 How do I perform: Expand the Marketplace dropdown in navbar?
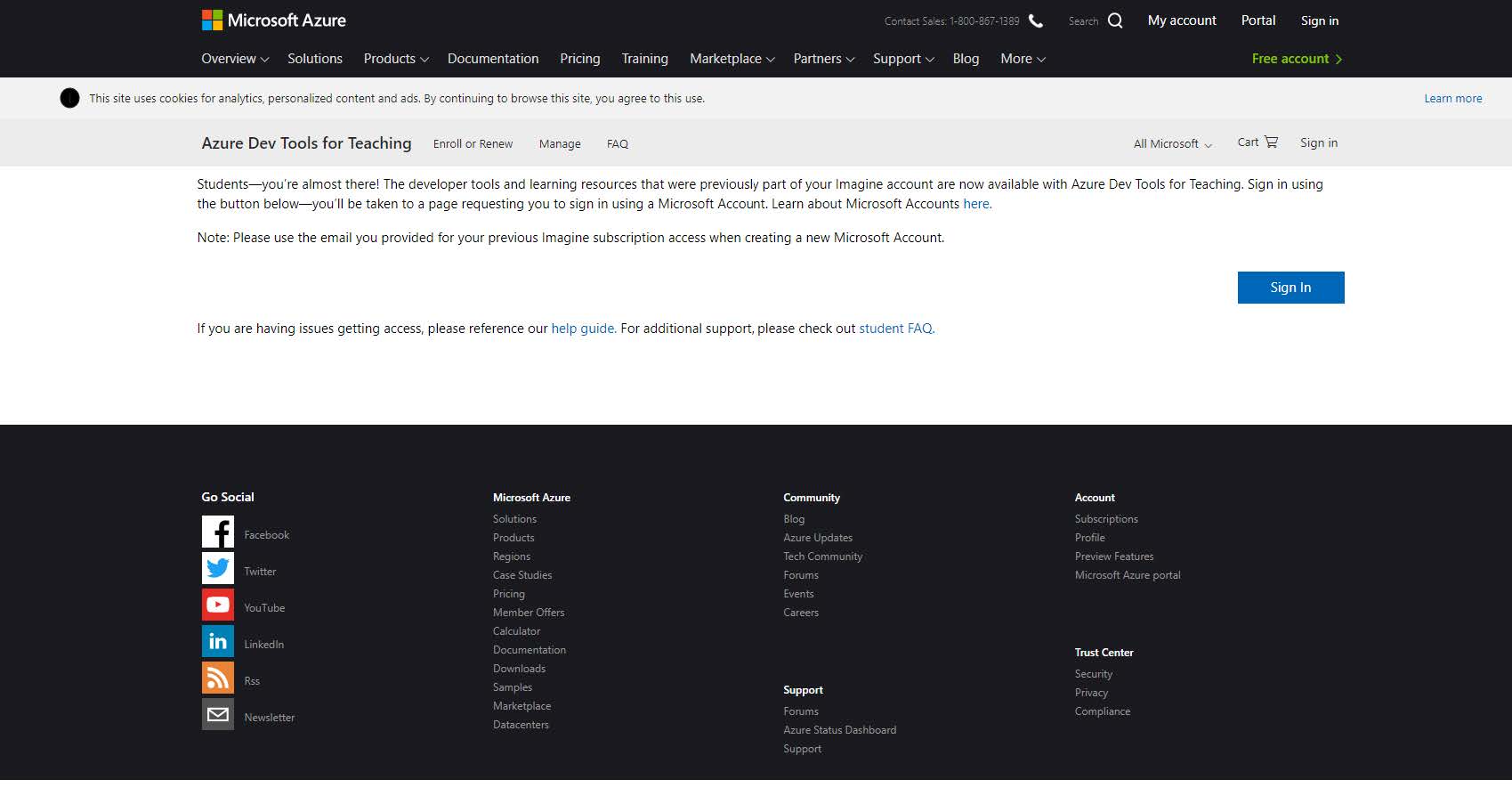(x=732, y=59)
